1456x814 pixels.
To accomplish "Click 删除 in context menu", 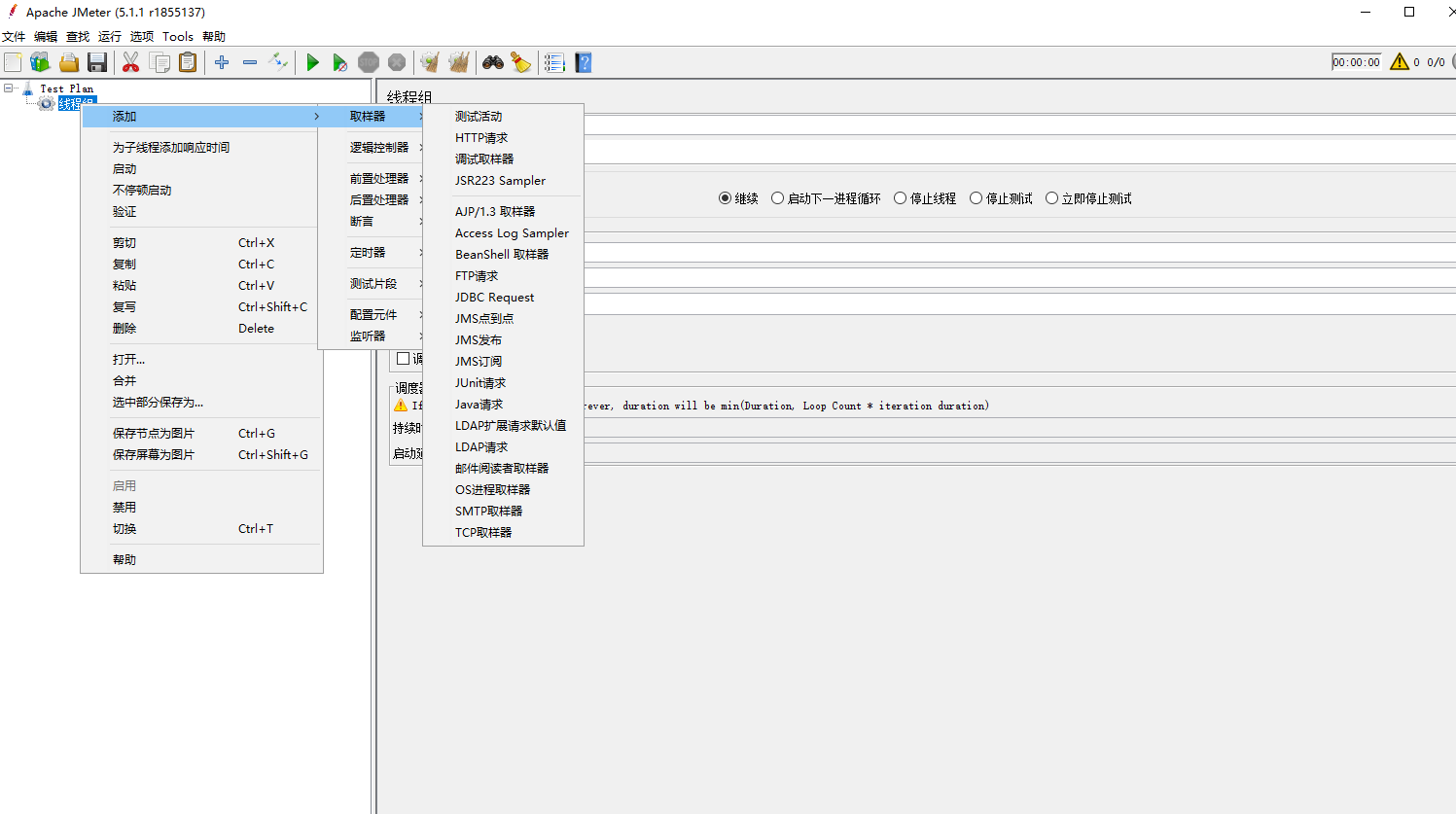I will [x=201, y=329].
